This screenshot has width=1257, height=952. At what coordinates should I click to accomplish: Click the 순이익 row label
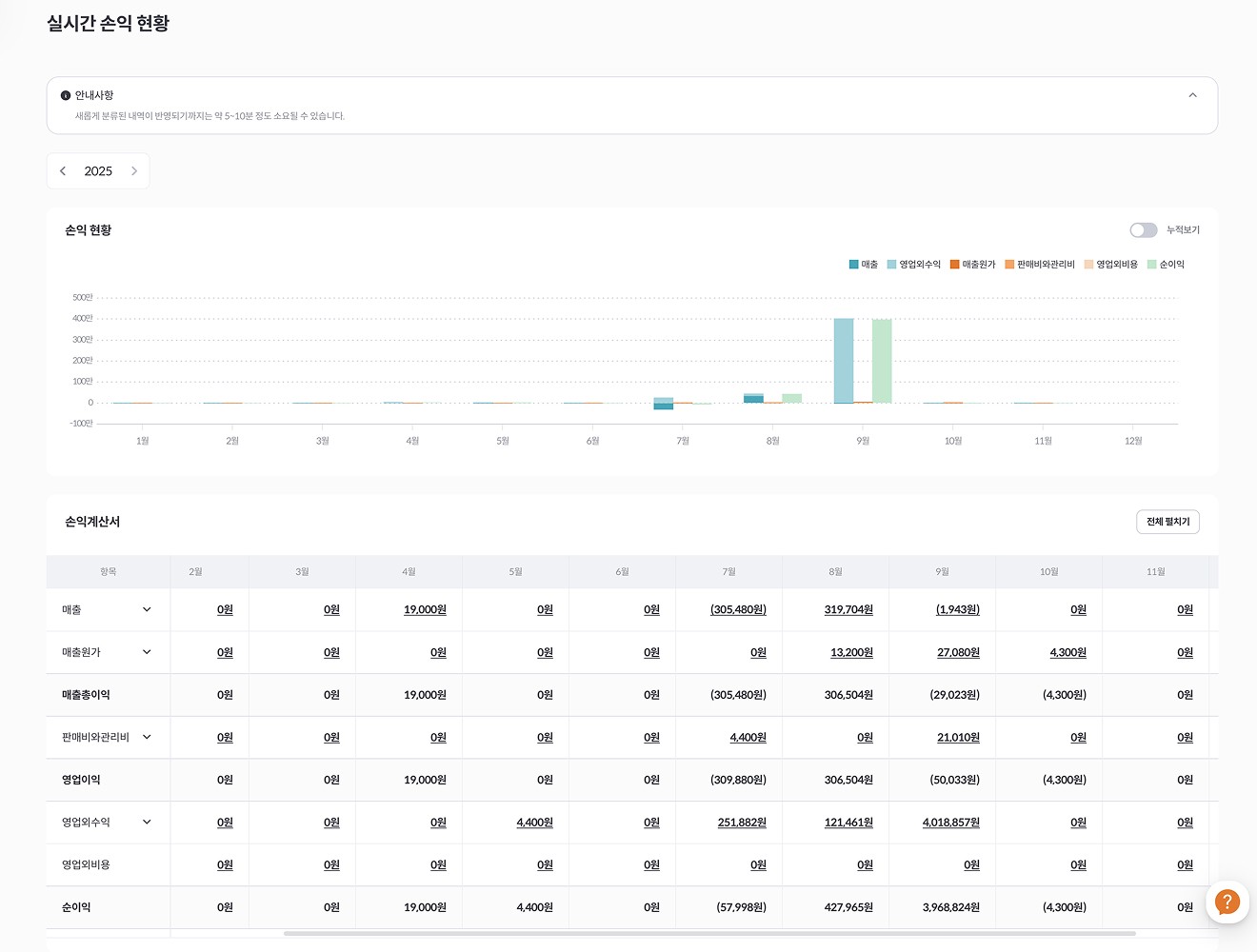[76, 907]
